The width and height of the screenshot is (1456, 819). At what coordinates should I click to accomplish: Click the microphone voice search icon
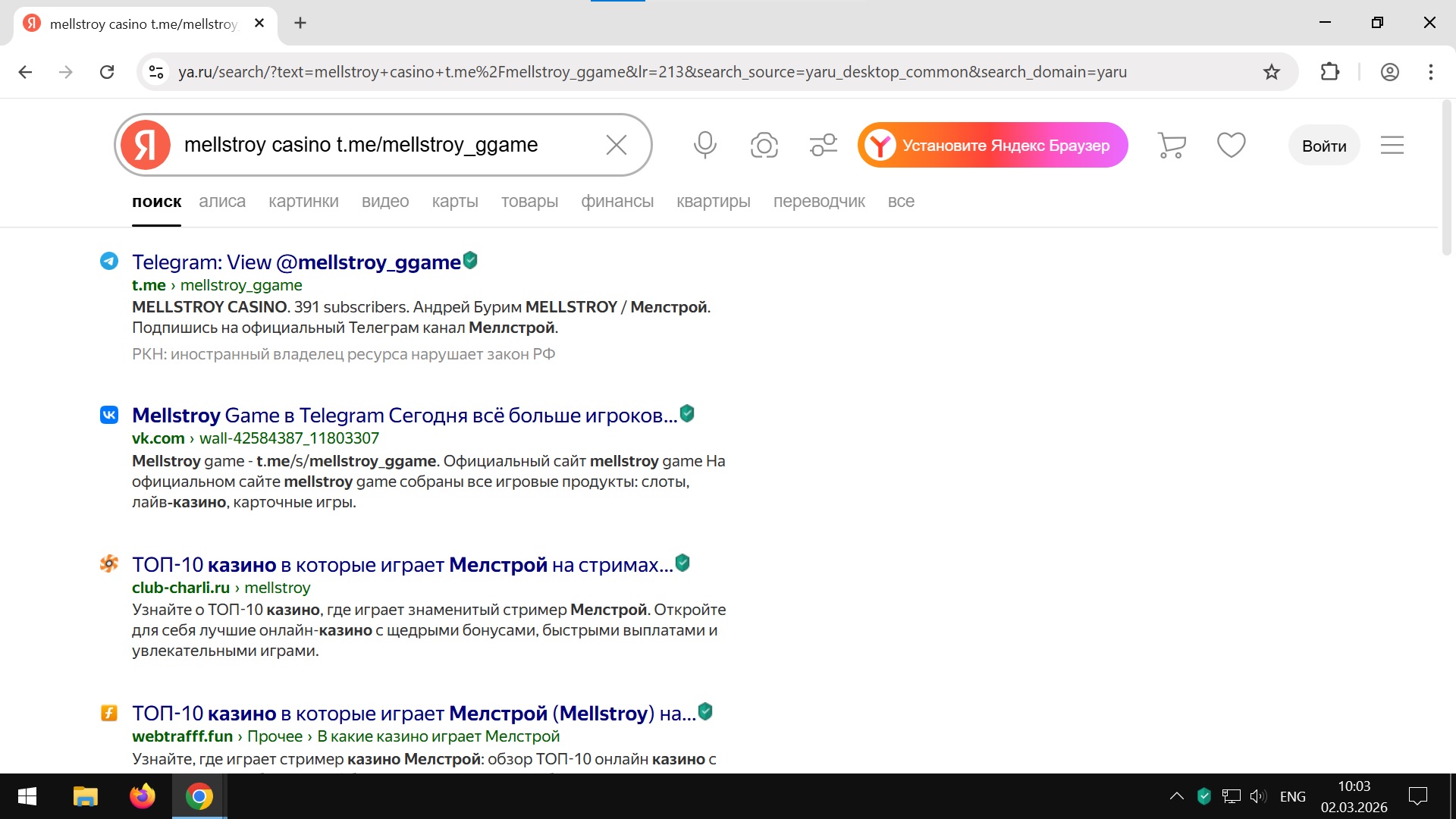(x=704, y=145)
